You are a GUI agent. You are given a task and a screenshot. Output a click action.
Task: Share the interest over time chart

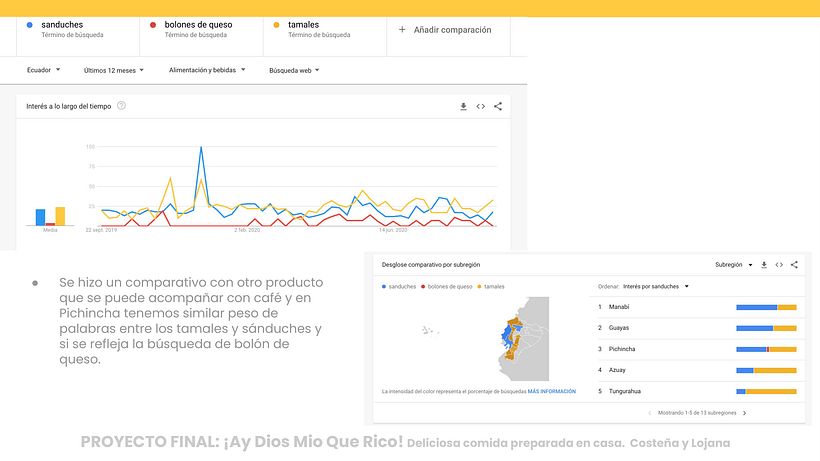coord(498,106)
